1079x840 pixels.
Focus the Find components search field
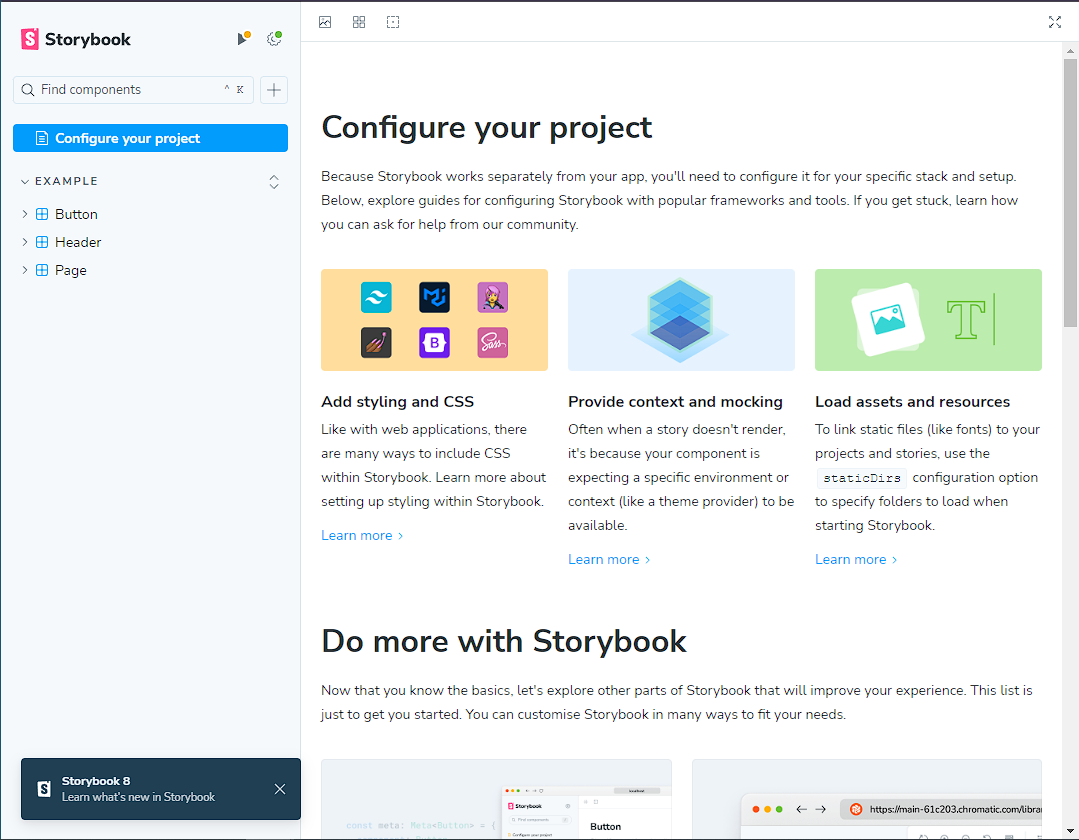(x=133, y=90)
